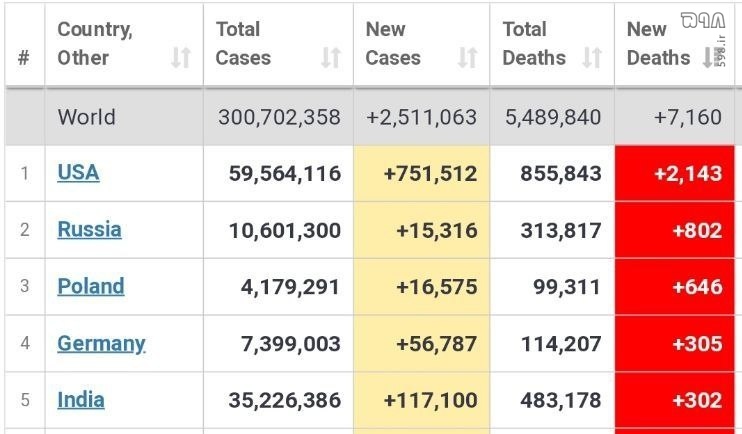Viewport: 742px width, 434px height.
Task: Select USA new cases +751,512
Action: [430, 174]
